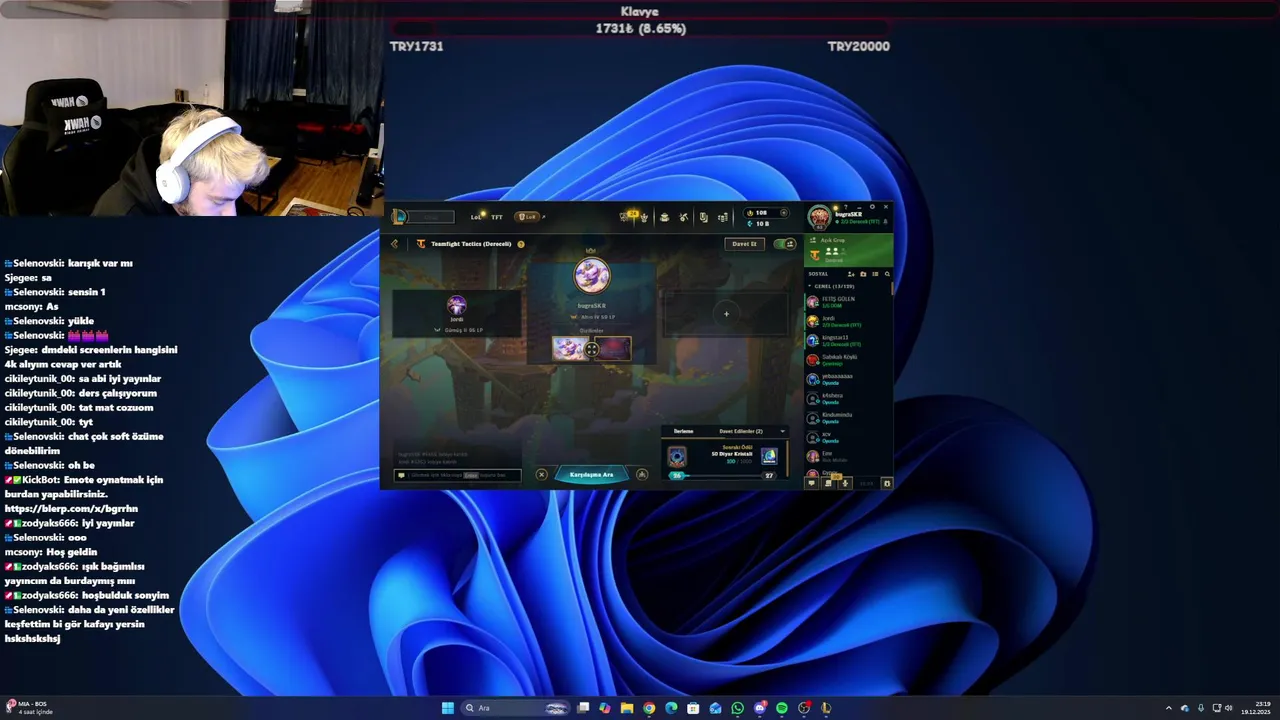Click the Davet Et invite button
Viewport: 1280px width, 720px height.
coord(745,244)
